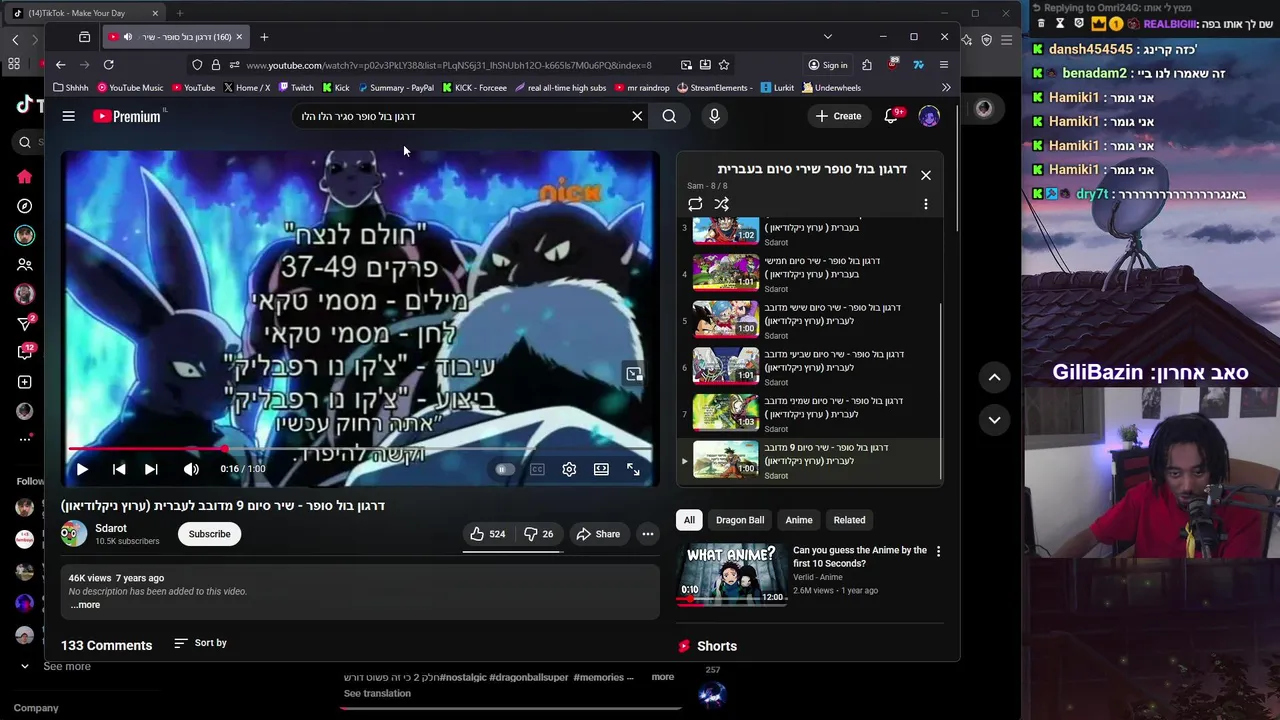Open a new browser tab
This screenshot has width=1280, height=720.
[264, 37]
